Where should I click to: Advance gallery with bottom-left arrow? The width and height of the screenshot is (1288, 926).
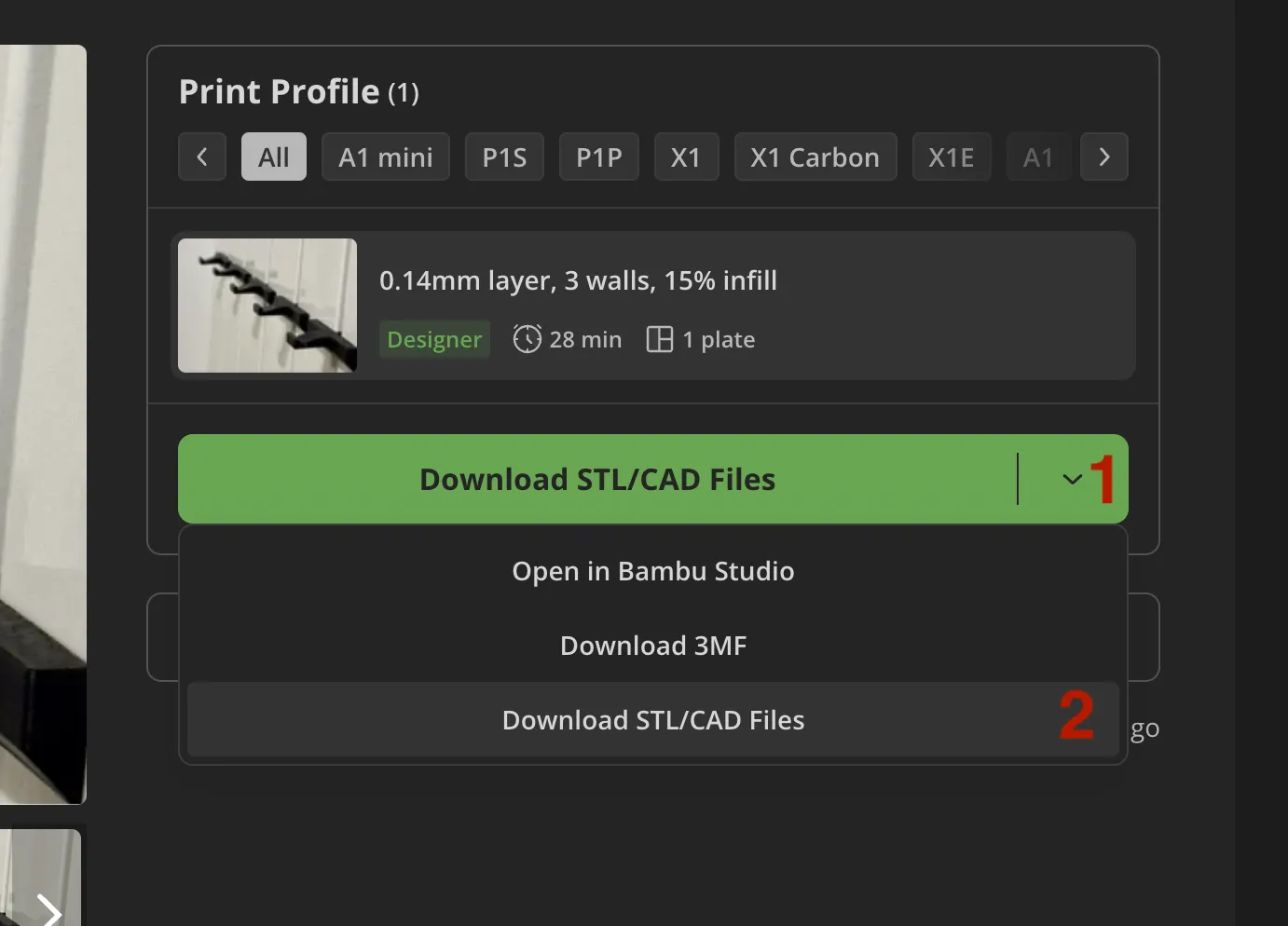(48, 908)
